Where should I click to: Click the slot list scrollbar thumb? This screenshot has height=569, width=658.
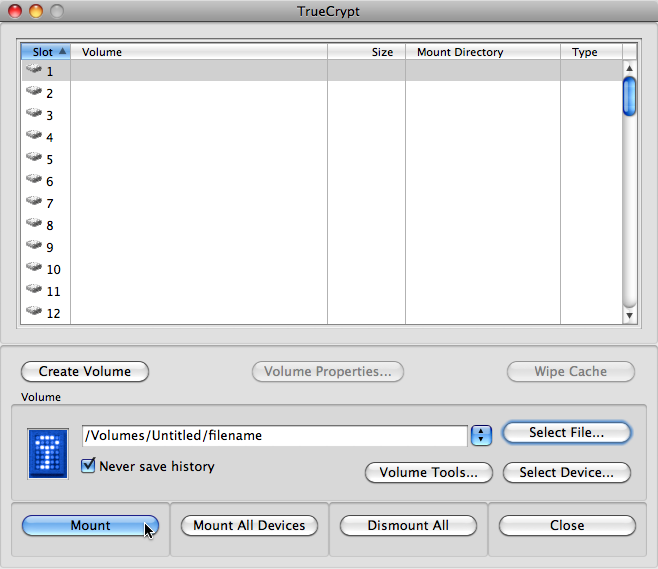(x=629, y=96)
